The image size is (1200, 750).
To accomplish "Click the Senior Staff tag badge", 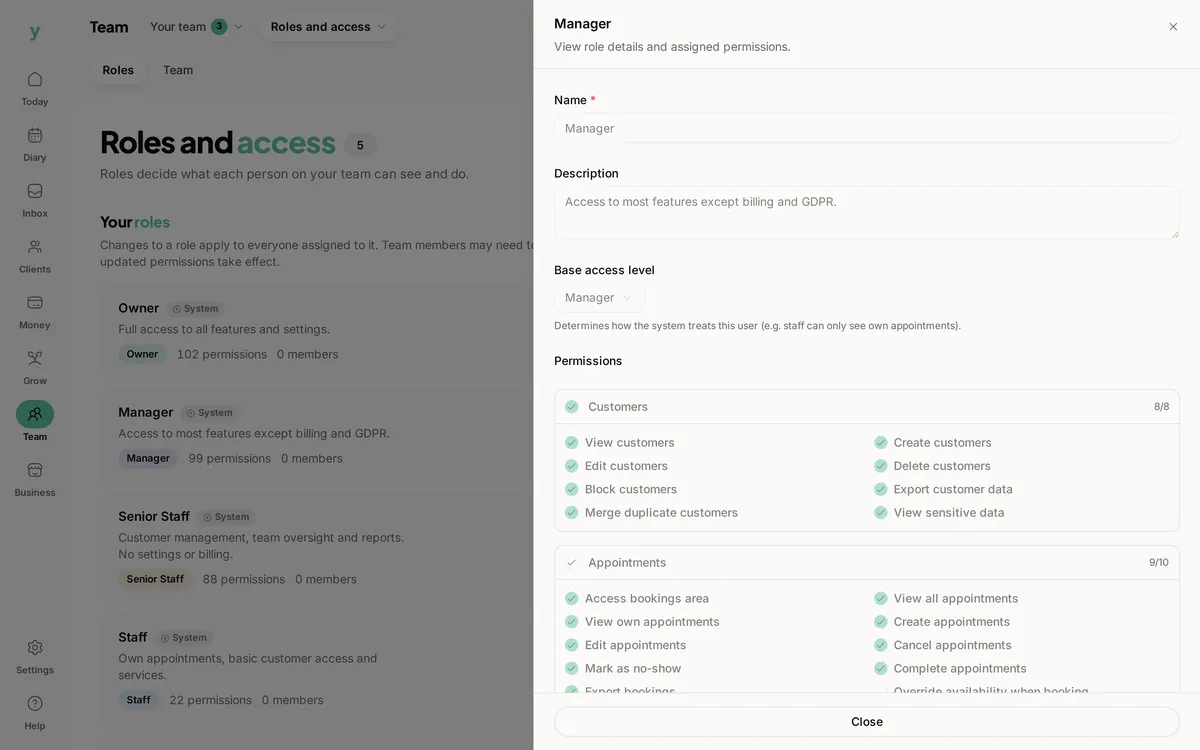I will (155, 579).
